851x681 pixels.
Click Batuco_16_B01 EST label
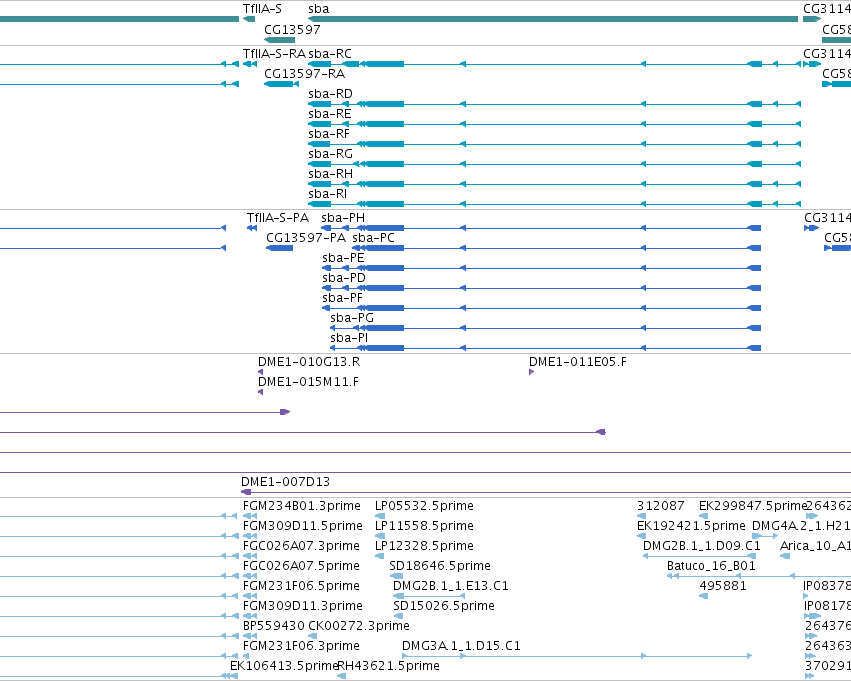click(x=711, y=567)
